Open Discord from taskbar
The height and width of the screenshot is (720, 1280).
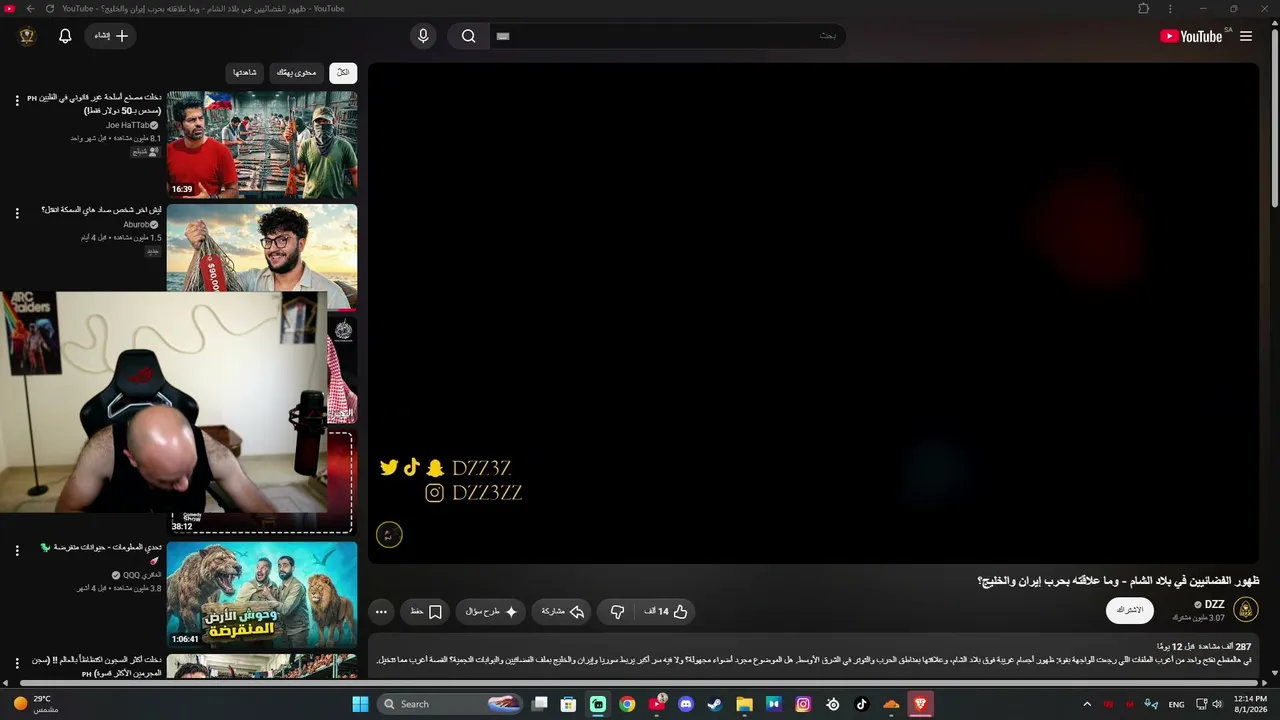click(686, 704)
